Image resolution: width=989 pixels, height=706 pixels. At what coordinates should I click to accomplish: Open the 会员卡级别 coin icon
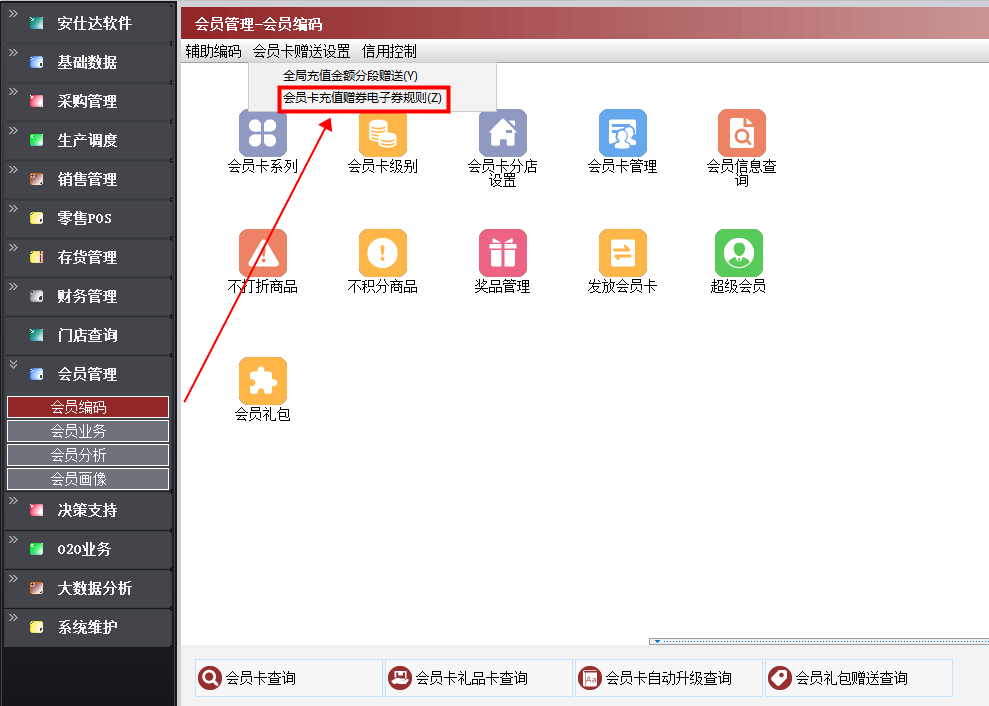tap(383, 132)
